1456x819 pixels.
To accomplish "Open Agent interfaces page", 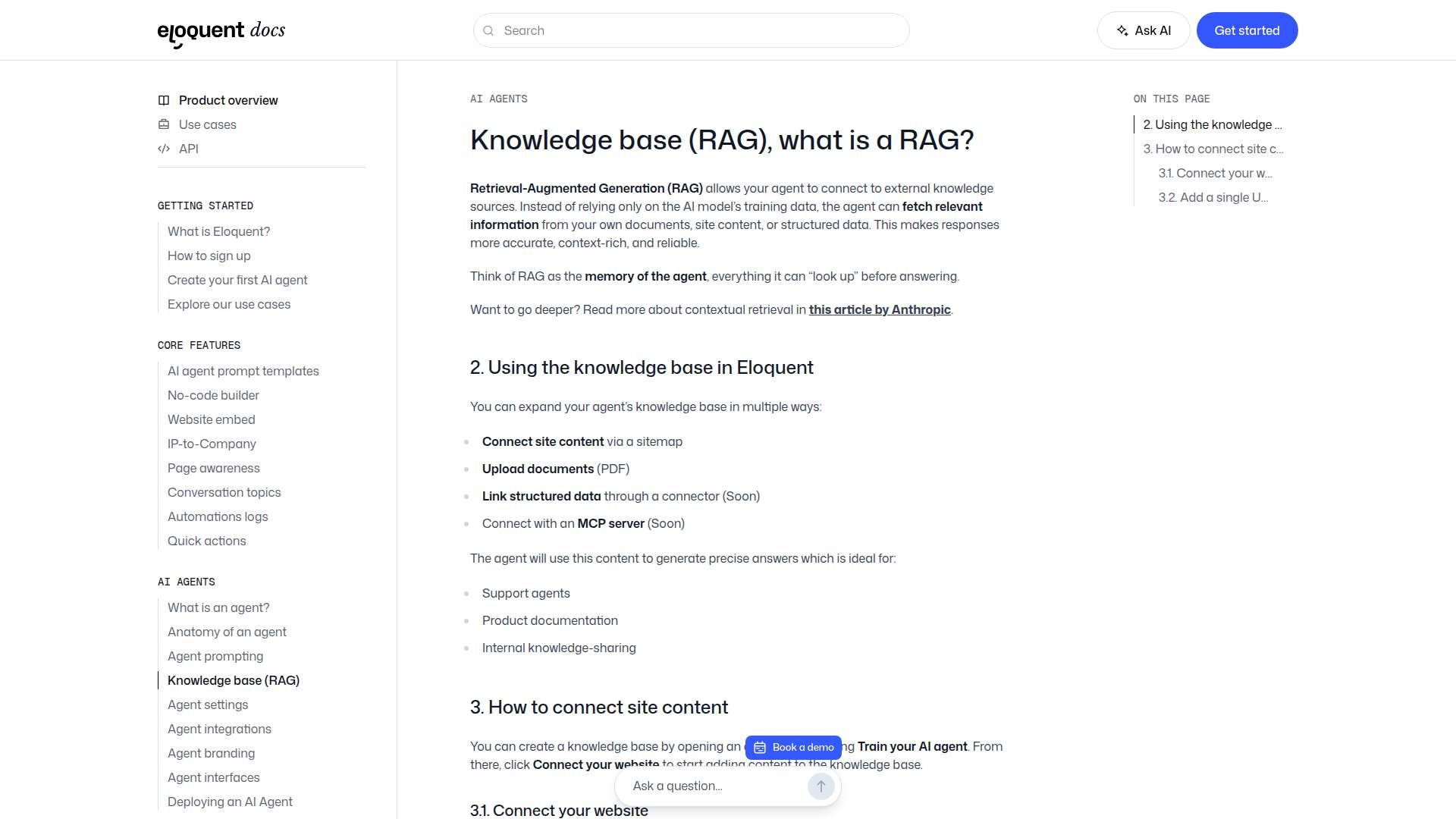I will click(214, 777).
